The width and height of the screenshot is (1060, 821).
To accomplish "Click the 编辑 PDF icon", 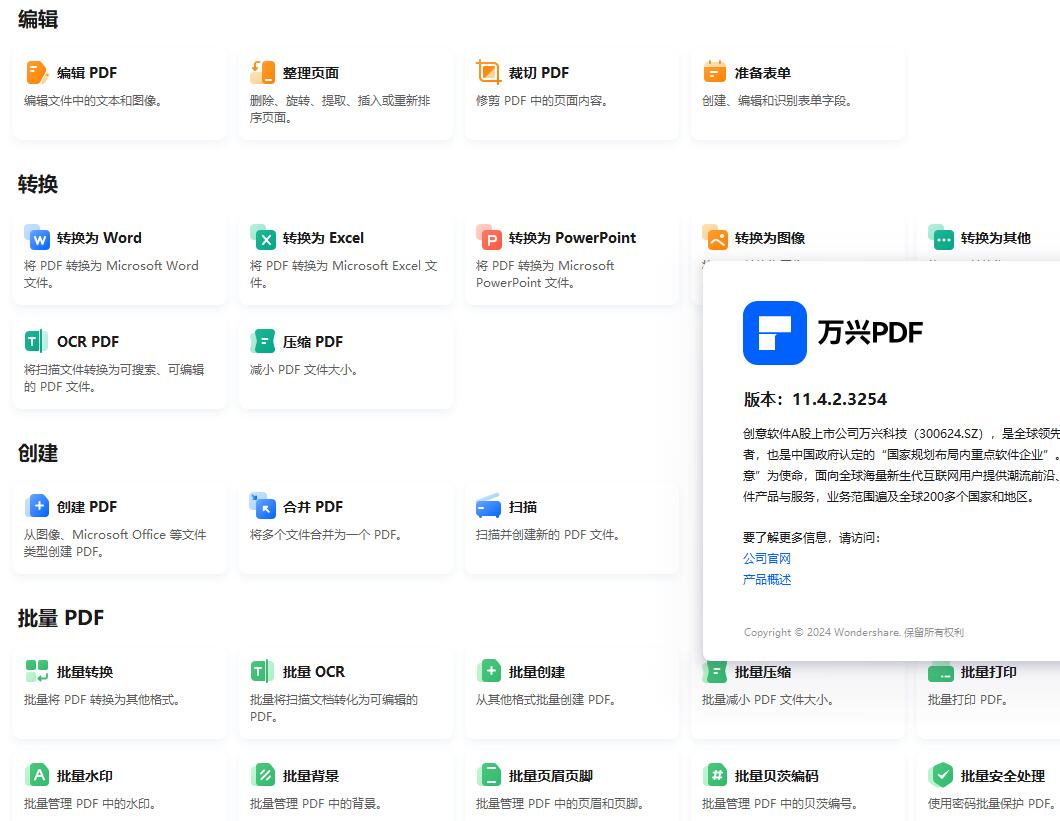I will [x=37, y=72].
